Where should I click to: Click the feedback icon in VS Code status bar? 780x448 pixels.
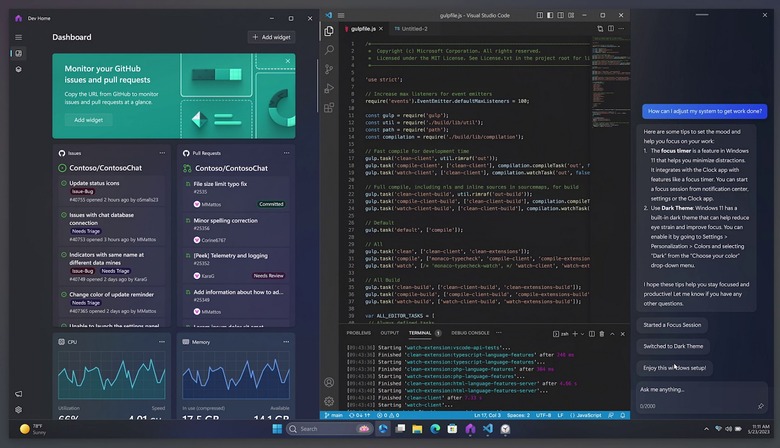[x=611, y=415]
